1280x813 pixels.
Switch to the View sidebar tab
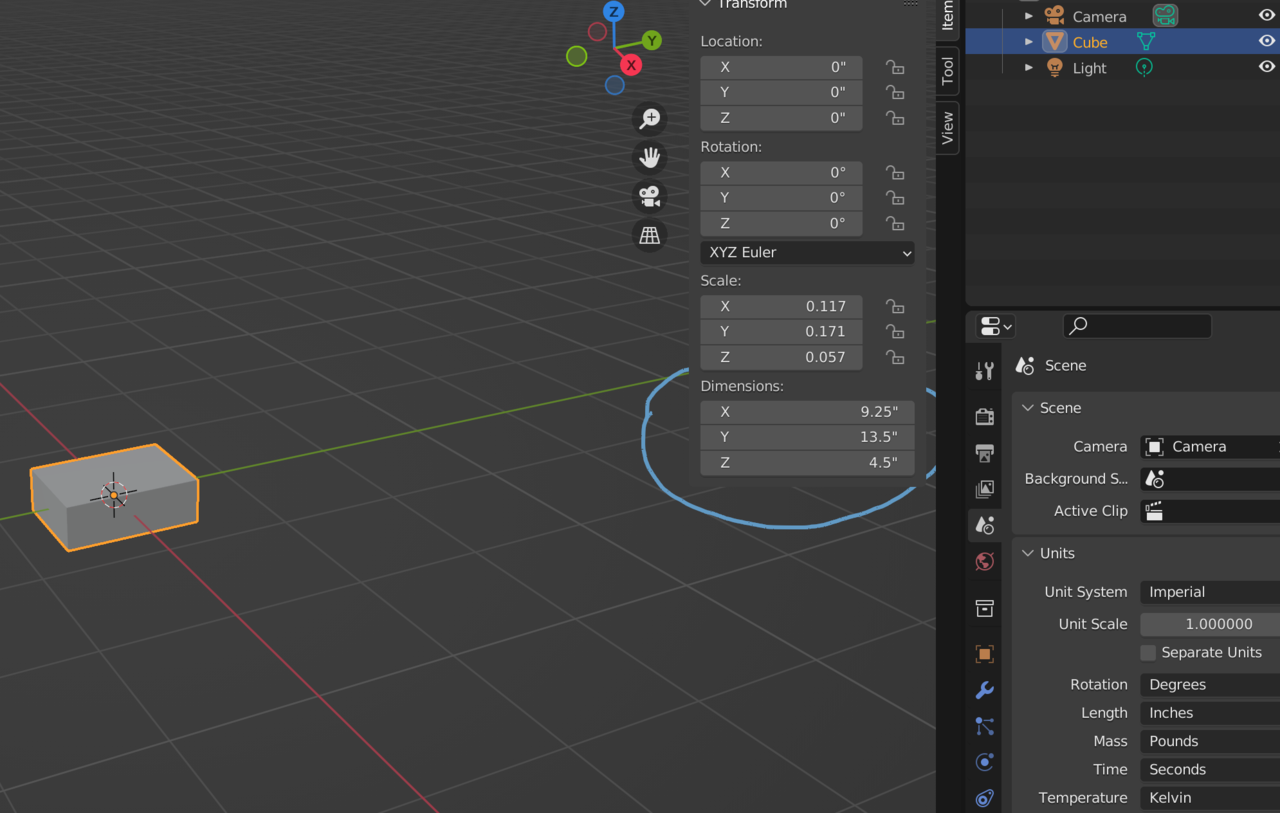[x=948, y=127]
